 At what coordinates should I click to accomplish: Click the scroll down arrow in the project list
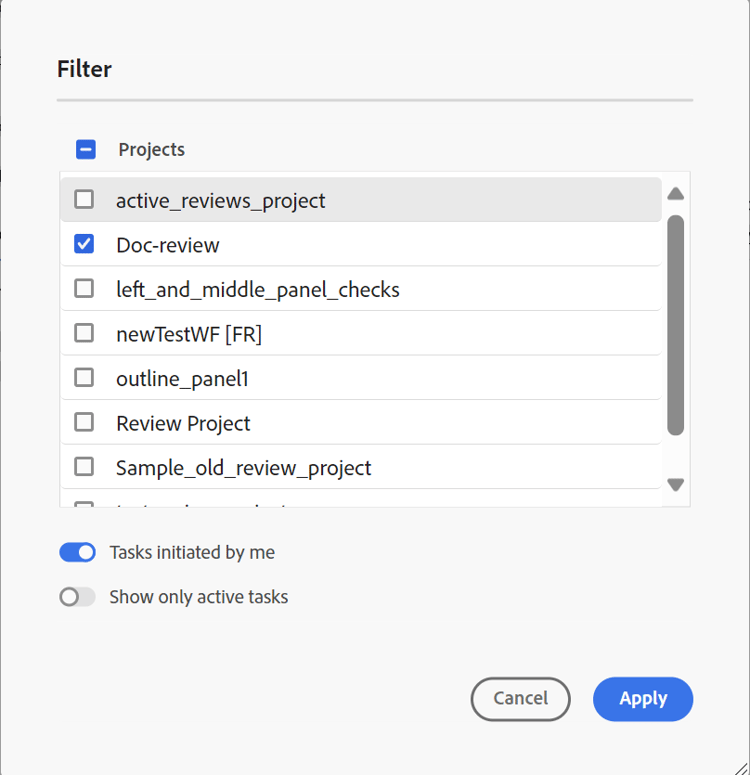coord(675,485)
